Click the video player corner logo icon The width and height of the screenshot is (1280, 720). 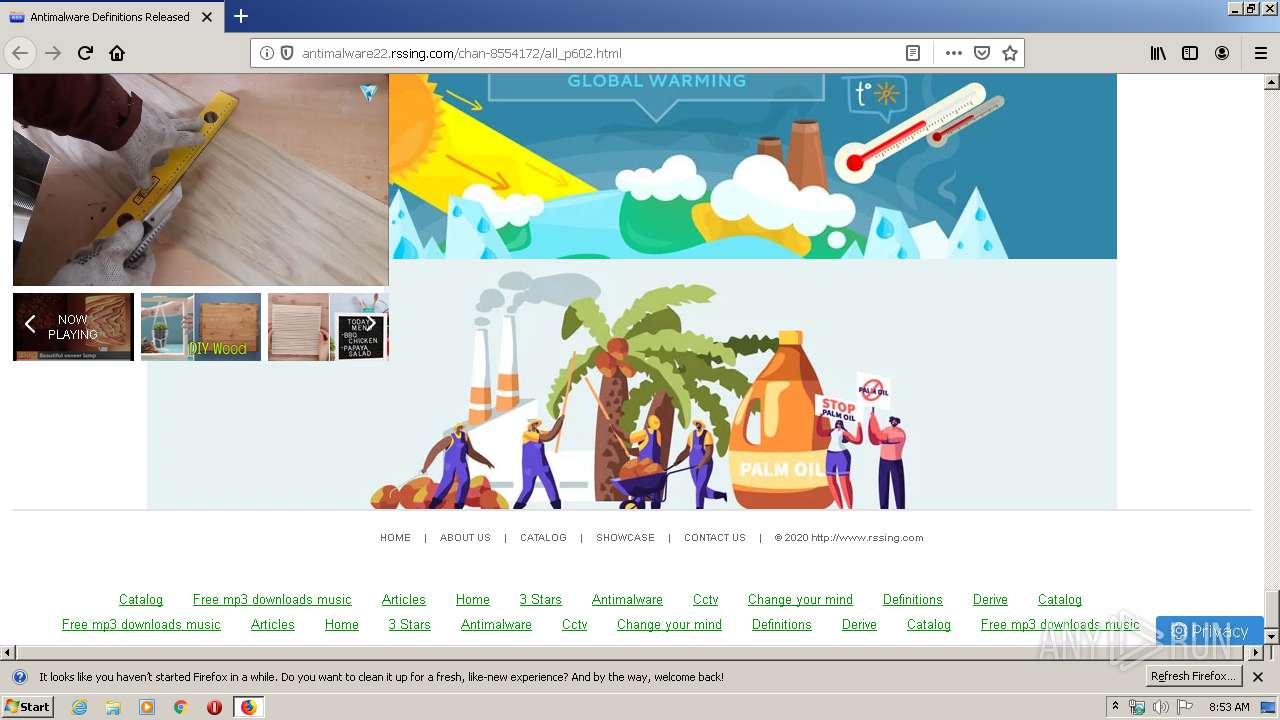pos(369,92)
